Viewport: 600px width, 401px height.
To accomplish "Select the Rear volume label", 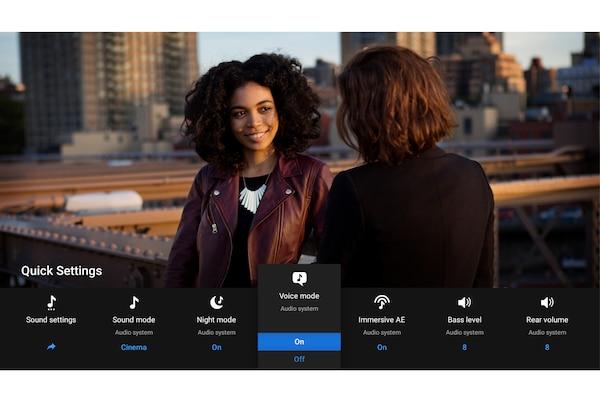I will [547, 320].
